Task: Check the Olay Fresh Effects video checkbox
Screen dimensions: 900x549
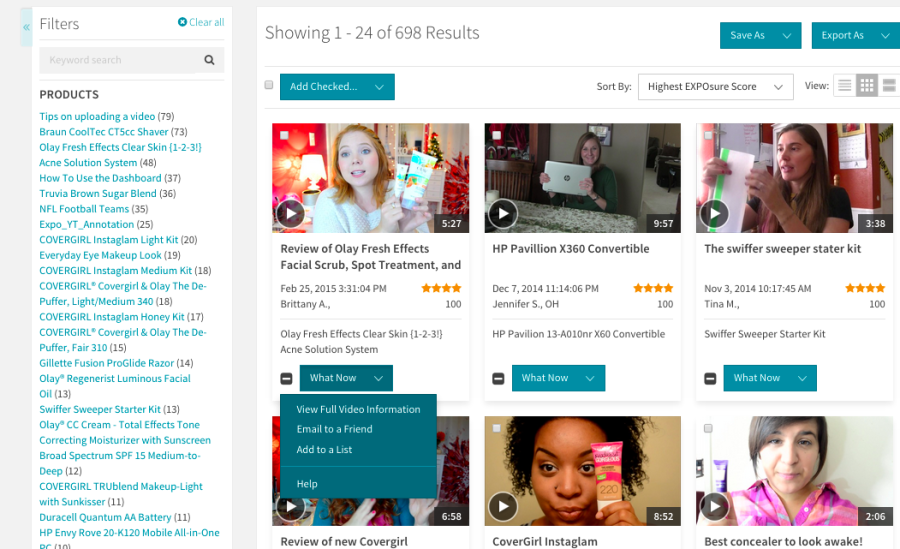Action: [x=284, y=136]
